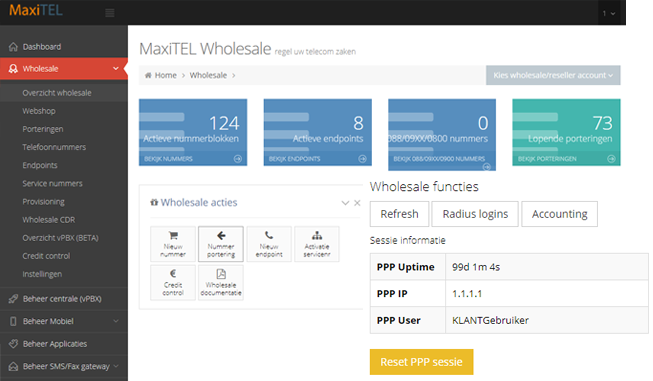Click the MaxiTEL logo
Screen dimensions: 653x381
coord(36,10)
